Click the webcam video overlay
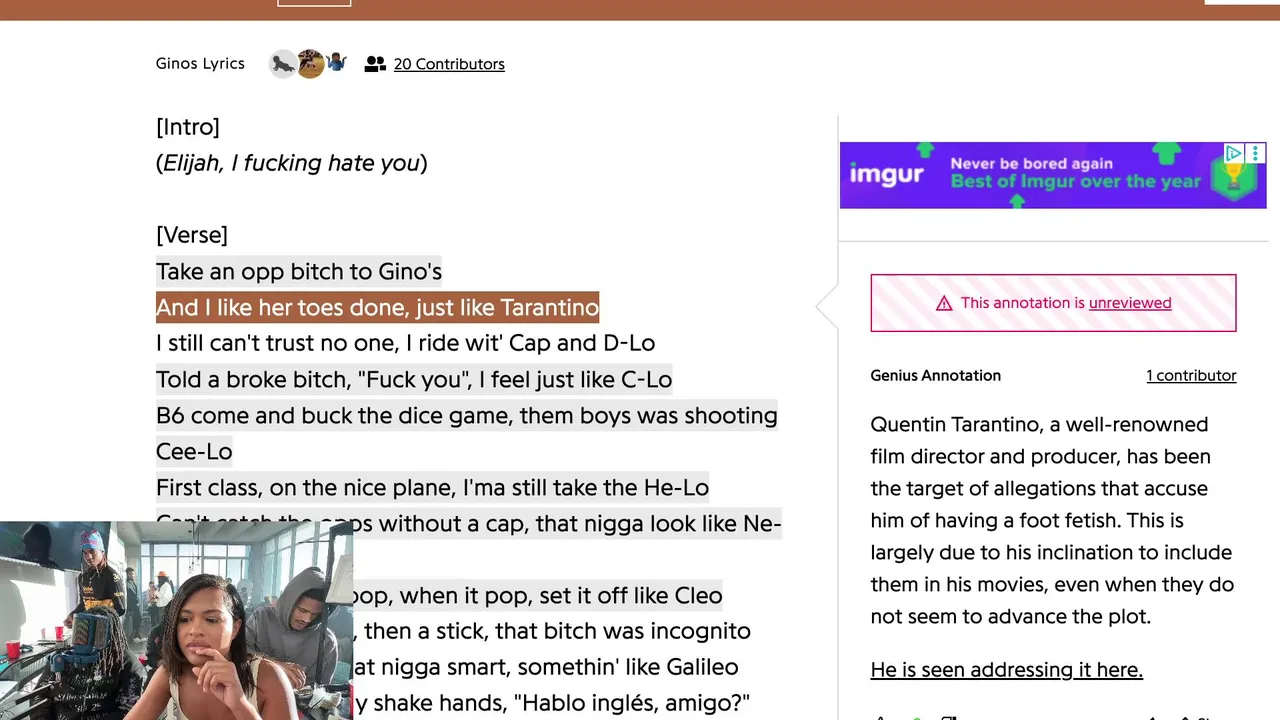The image size is (1280, 720). tap(176, 621)
